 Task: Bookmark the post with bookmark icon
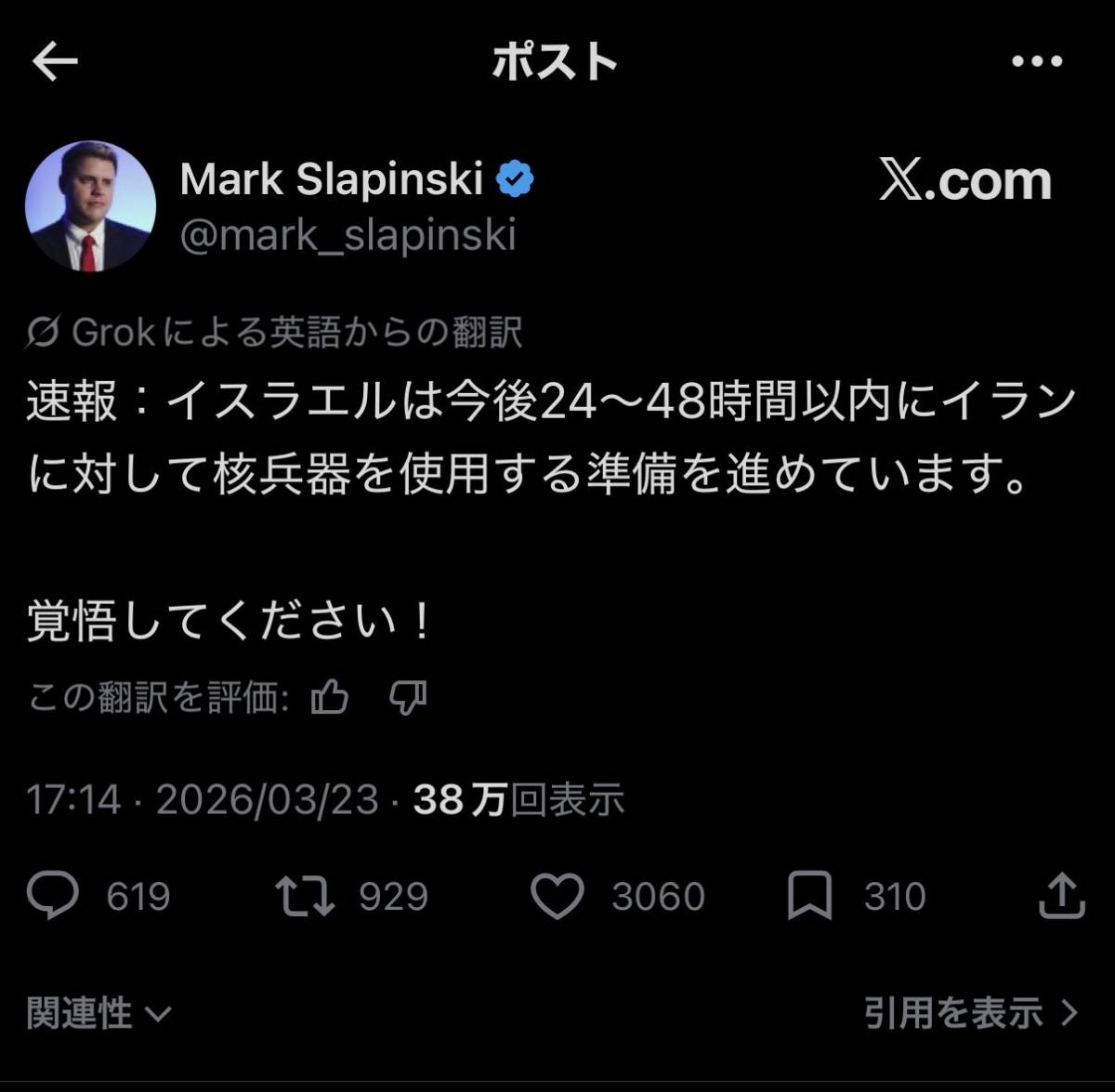809,896
